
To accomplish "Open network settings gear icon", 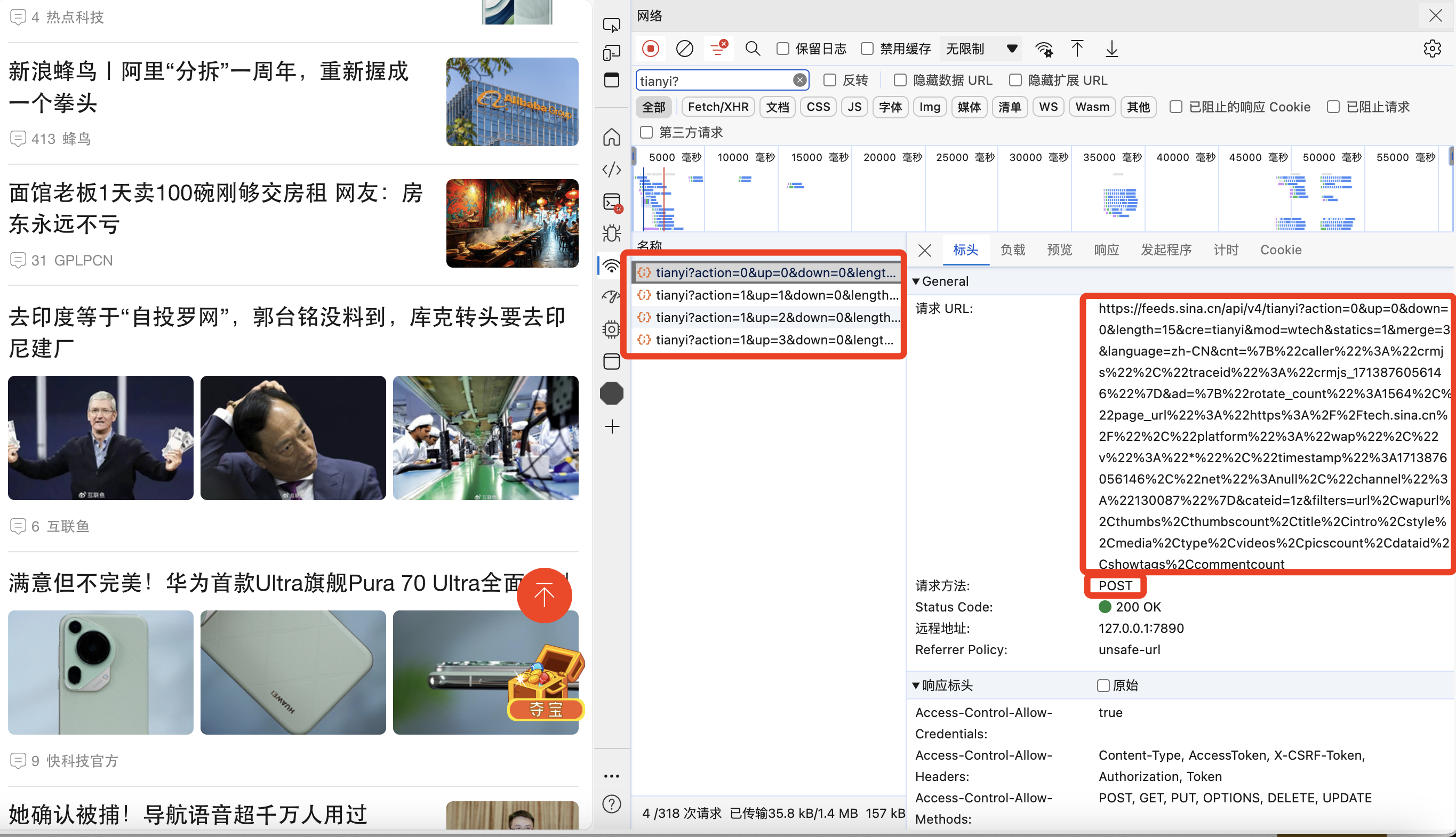I will [x=1432, y=49].
